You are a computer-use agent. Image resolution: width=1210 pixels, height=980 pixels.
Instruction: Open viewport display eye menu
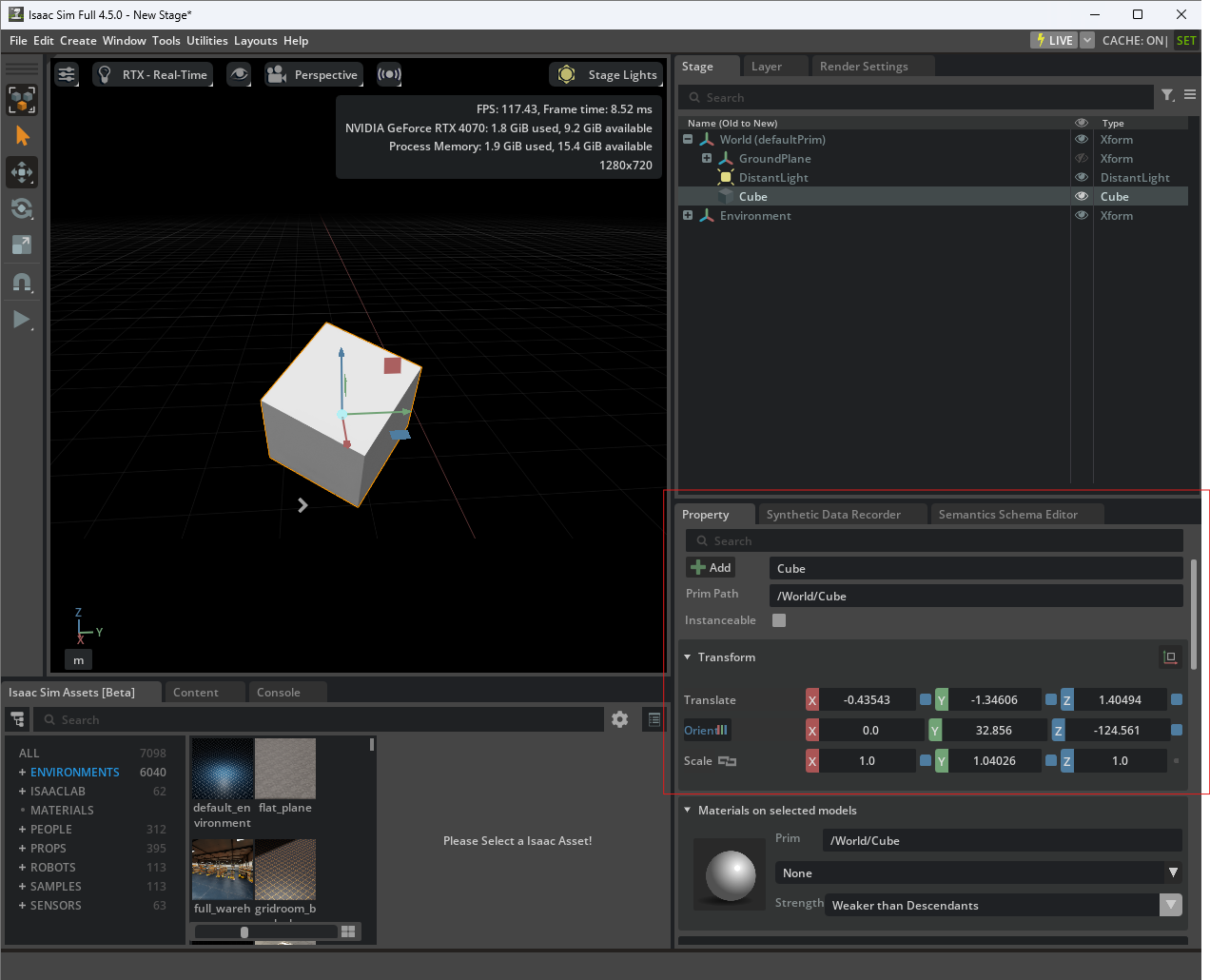[x=239, y=74]
